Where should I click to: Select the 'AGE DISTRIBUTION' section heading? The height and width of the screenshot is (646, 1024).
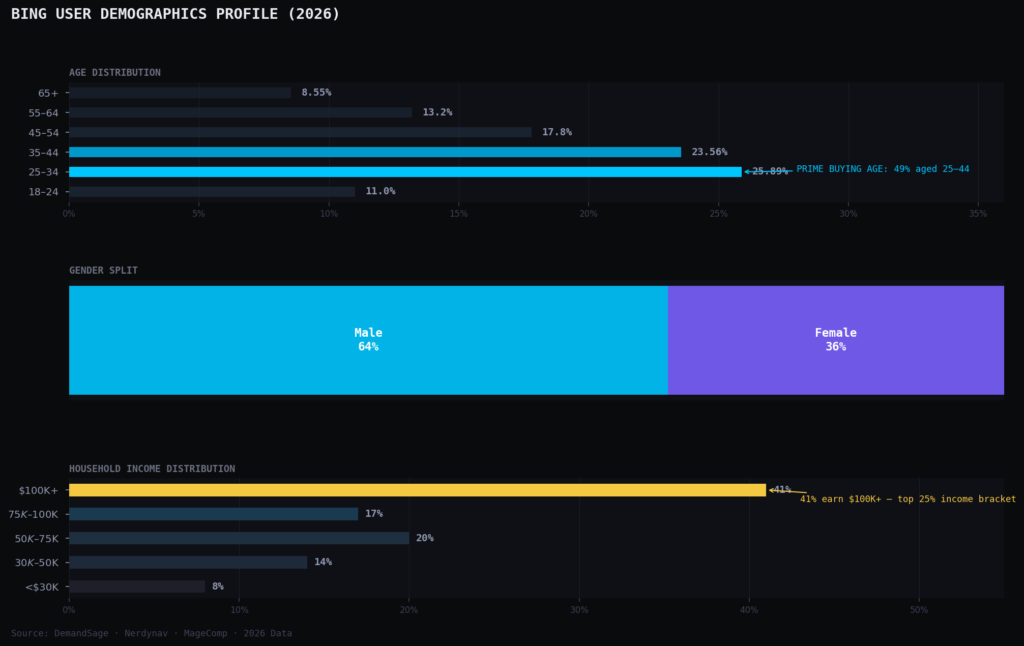click(x=115, y=73)
